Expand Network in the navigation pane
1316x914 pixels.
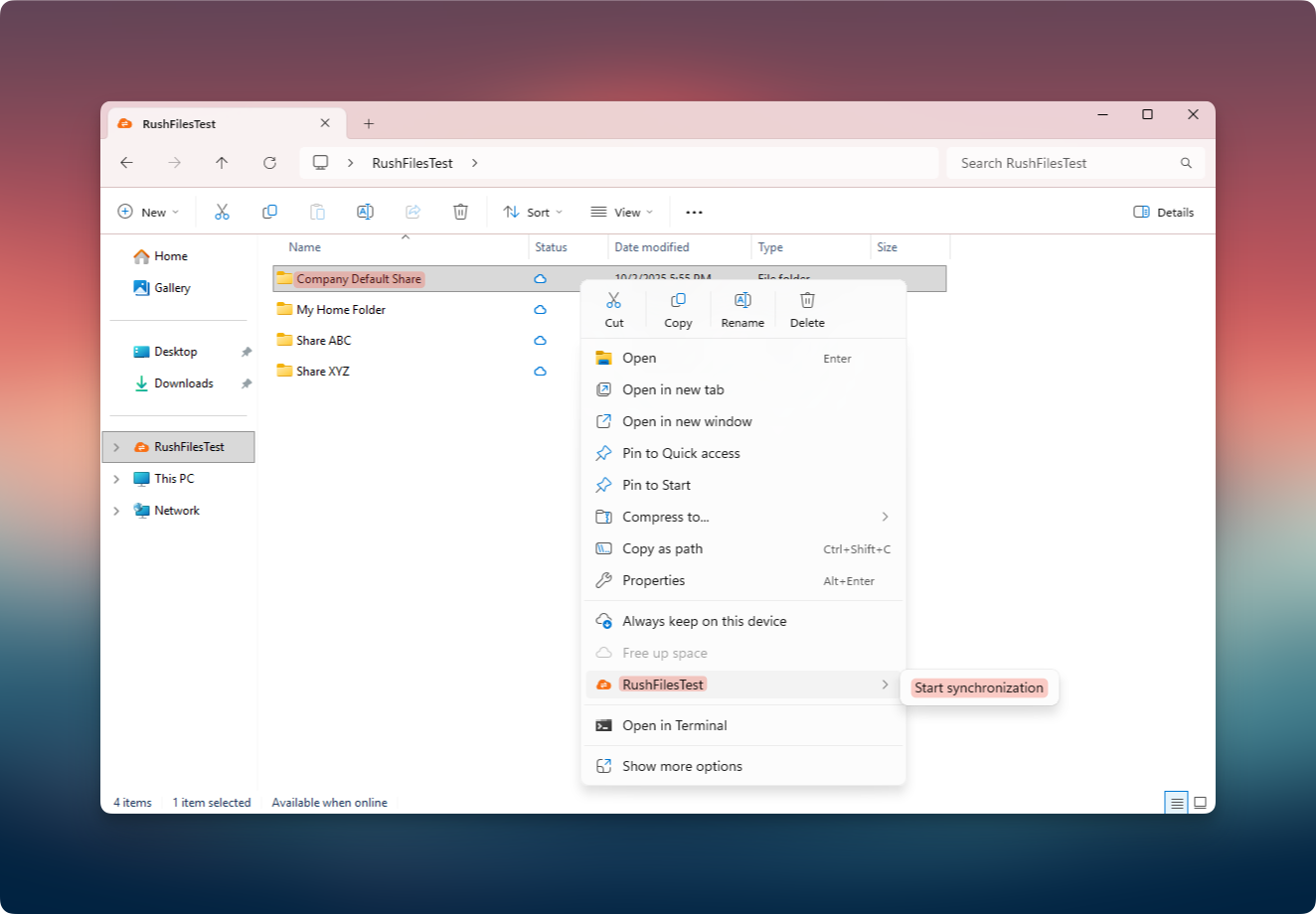[116, 511]
